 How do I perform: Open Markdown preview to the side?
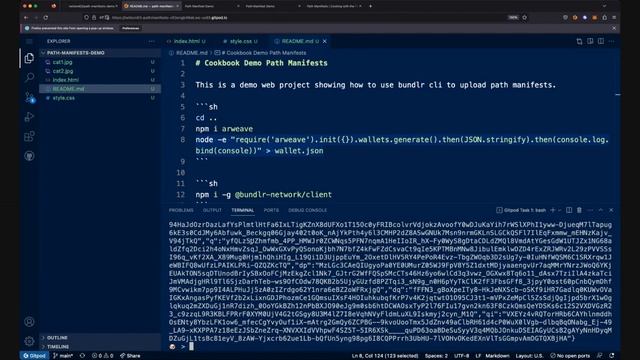point(590,41)
